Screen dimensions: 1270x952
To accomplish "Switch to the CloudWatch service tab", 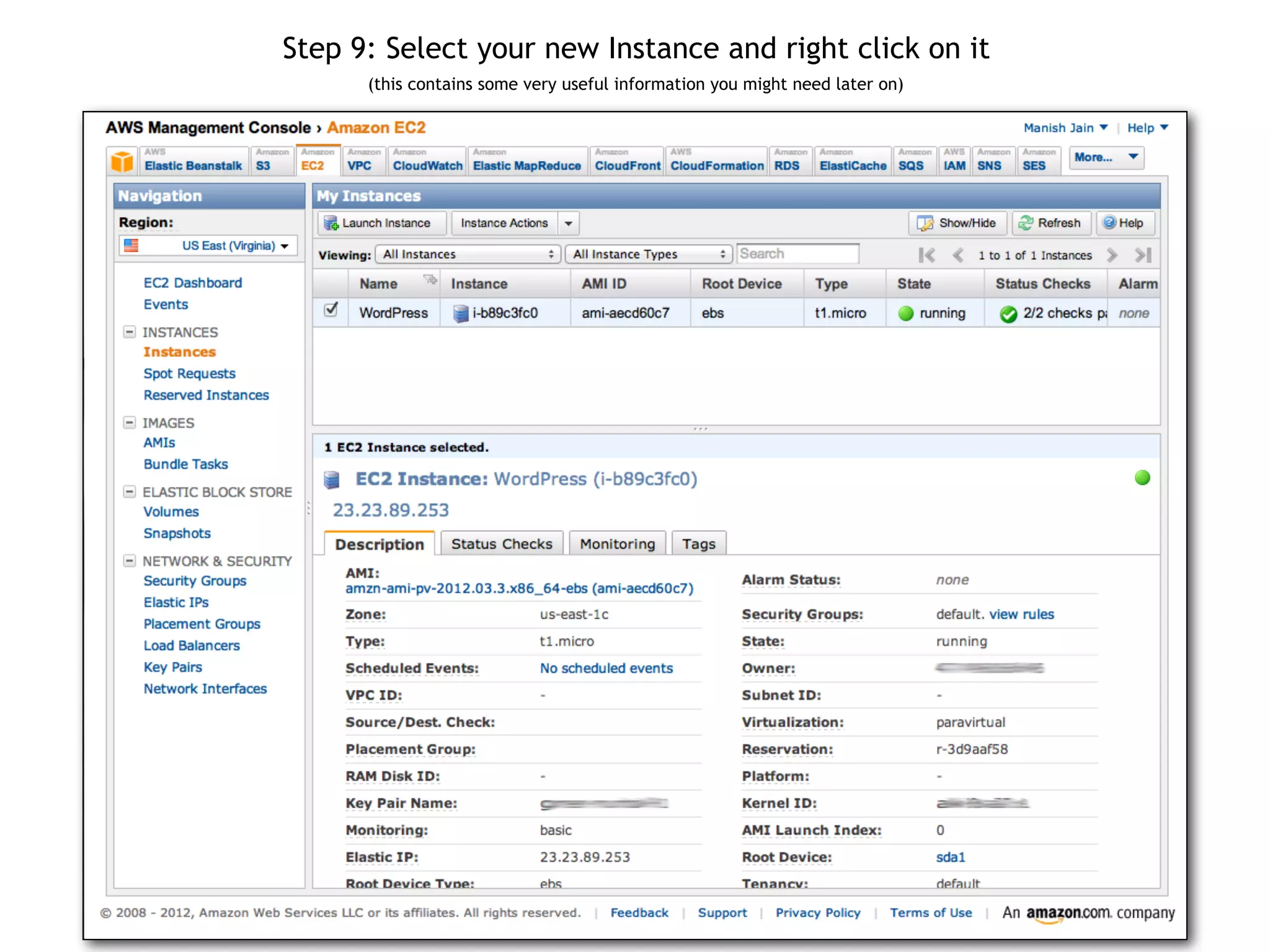I will tap(427, 161).
